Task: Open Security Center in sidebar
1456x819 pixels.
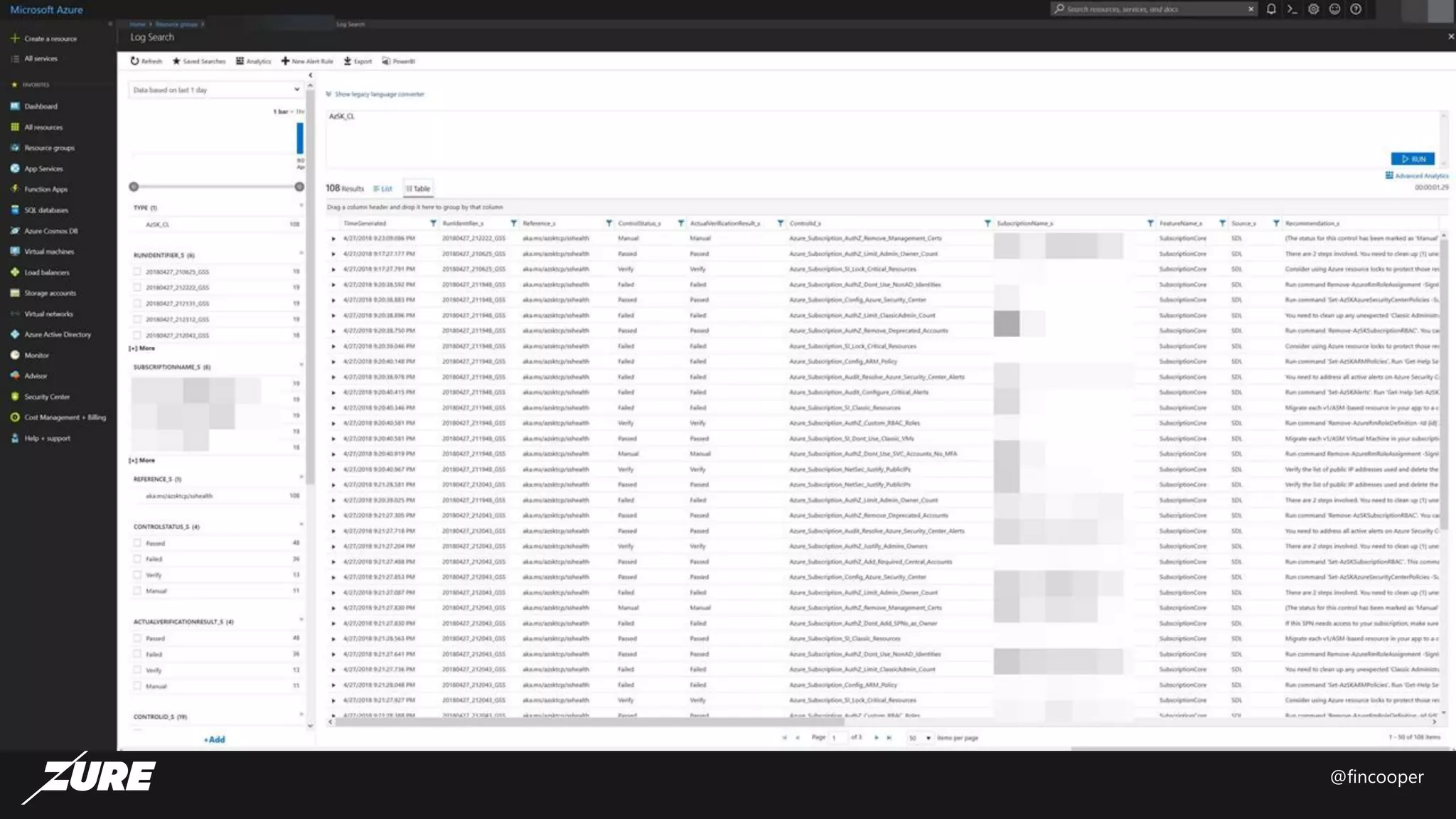Action: tap(47, 397)
